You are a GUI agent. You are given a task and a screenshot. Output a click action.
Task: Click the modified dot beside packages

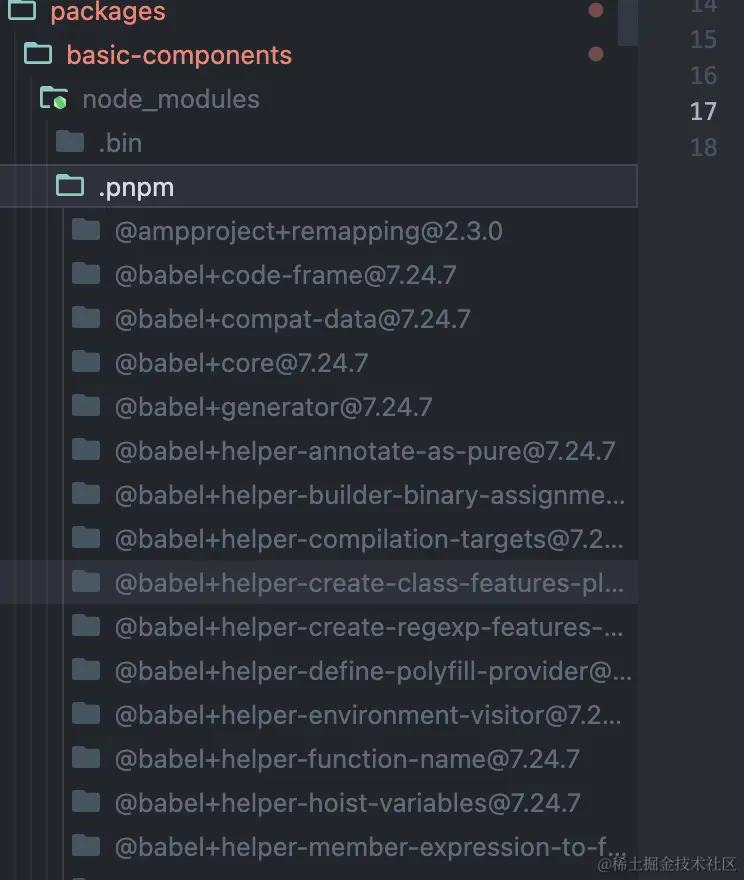(596, 11)
